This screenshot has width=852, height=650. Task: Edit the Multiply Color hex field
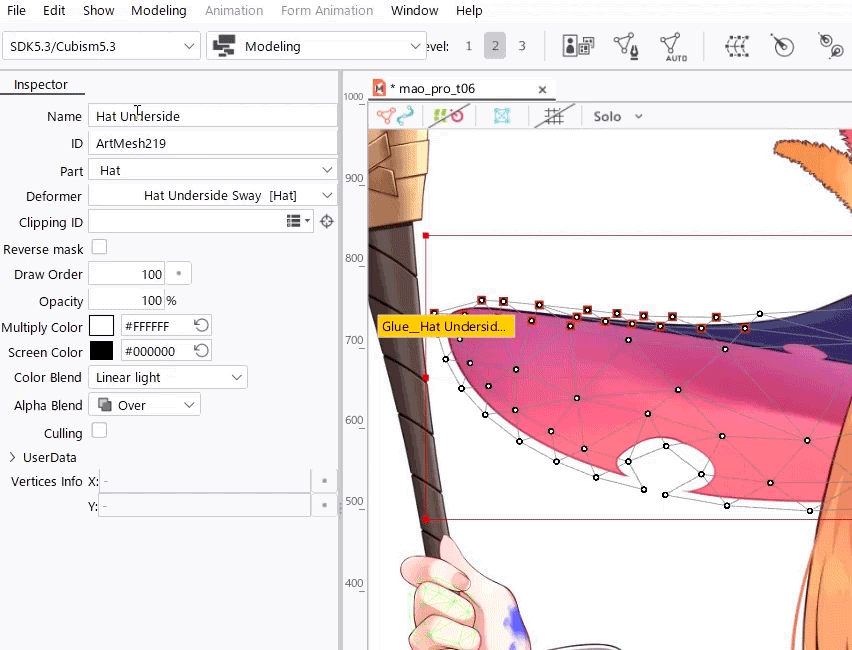click(x=157, y=326)
